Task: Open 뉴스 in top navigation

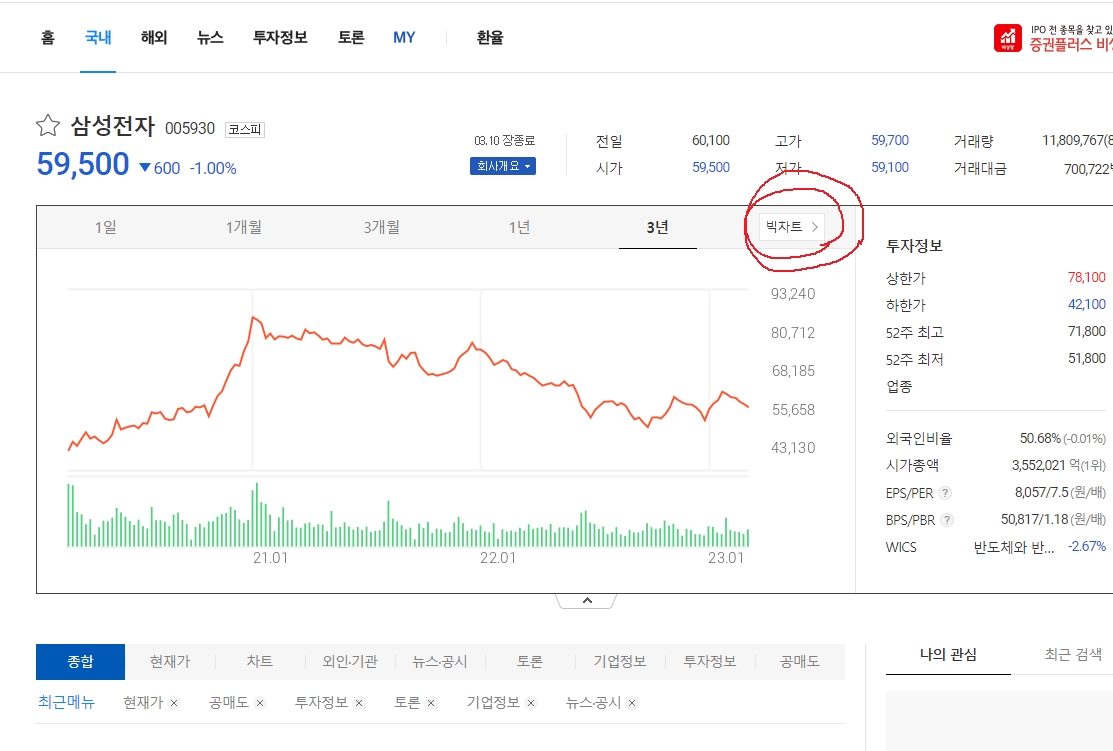Action: tap(210, 38)
